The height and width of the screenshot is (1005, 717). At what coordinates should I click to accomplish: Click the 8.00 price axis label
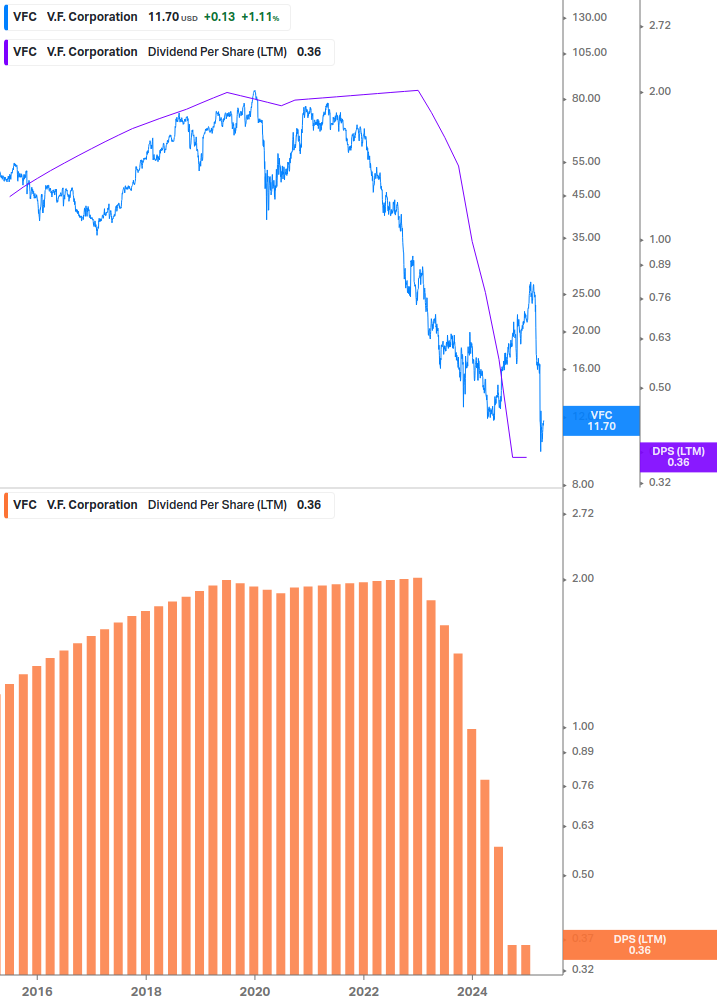click(x=583, y=485)
